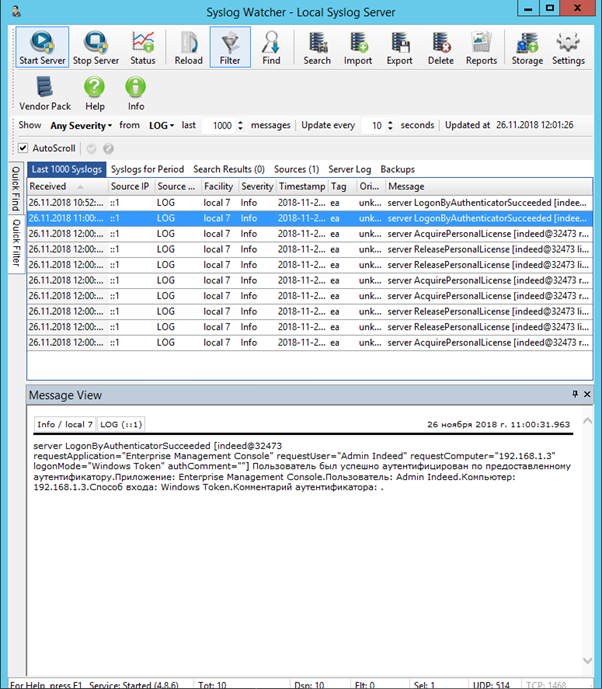Select the first LogonByAuthenticatorSucceeded row
The height and width of the screenshot is (689, 602).
point(300,202)
